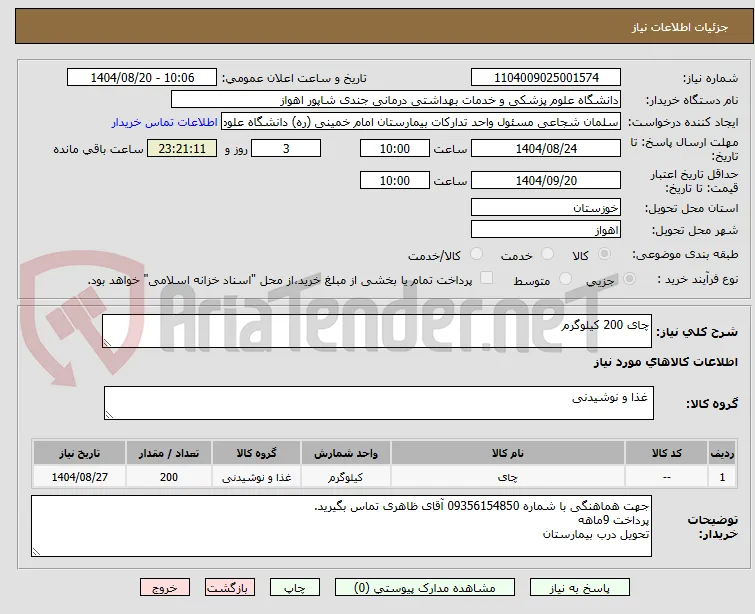Click the response deadline date 1404/08/24 field
755x614 pixels.
546,148
